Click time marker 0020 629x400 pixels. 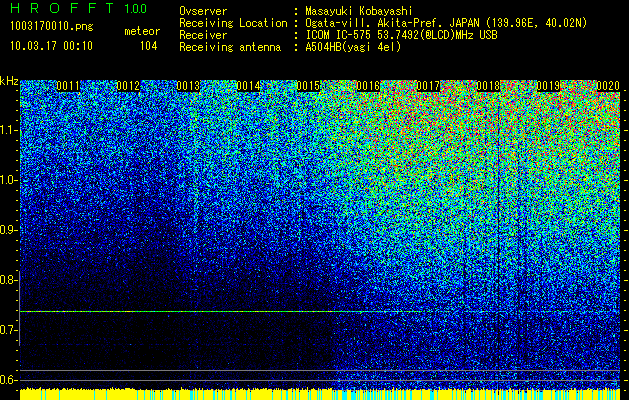pyautogui.click(x=608, y=86)
